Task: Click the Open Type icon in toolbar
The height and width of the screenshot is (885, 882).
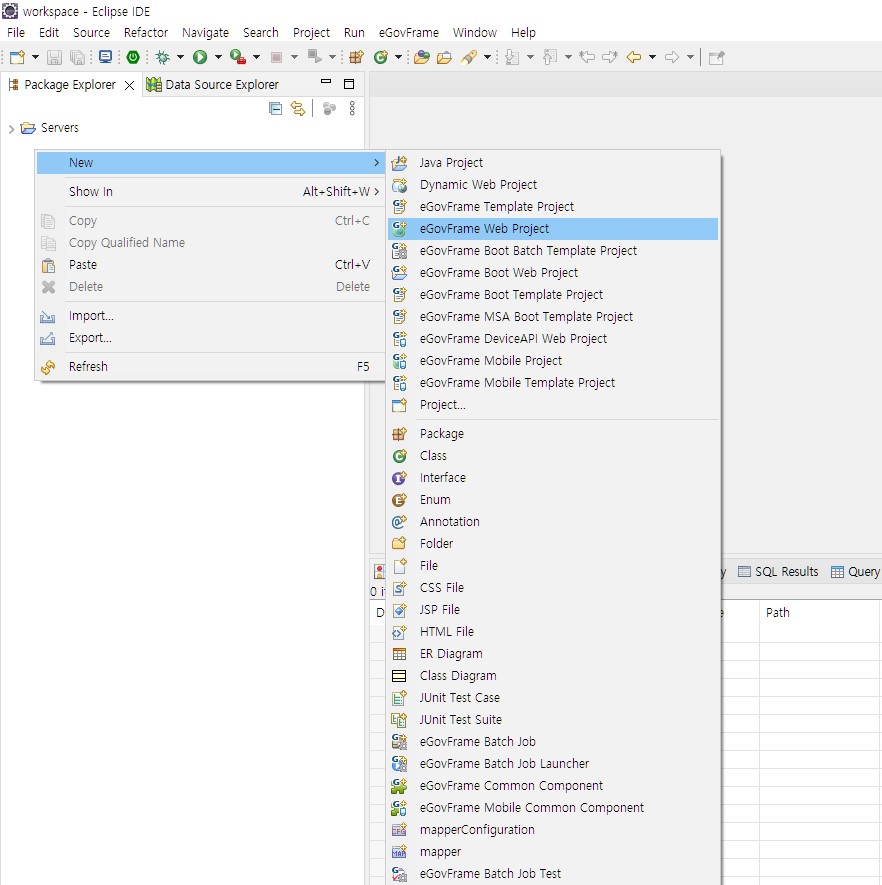Action: point(420,58)
